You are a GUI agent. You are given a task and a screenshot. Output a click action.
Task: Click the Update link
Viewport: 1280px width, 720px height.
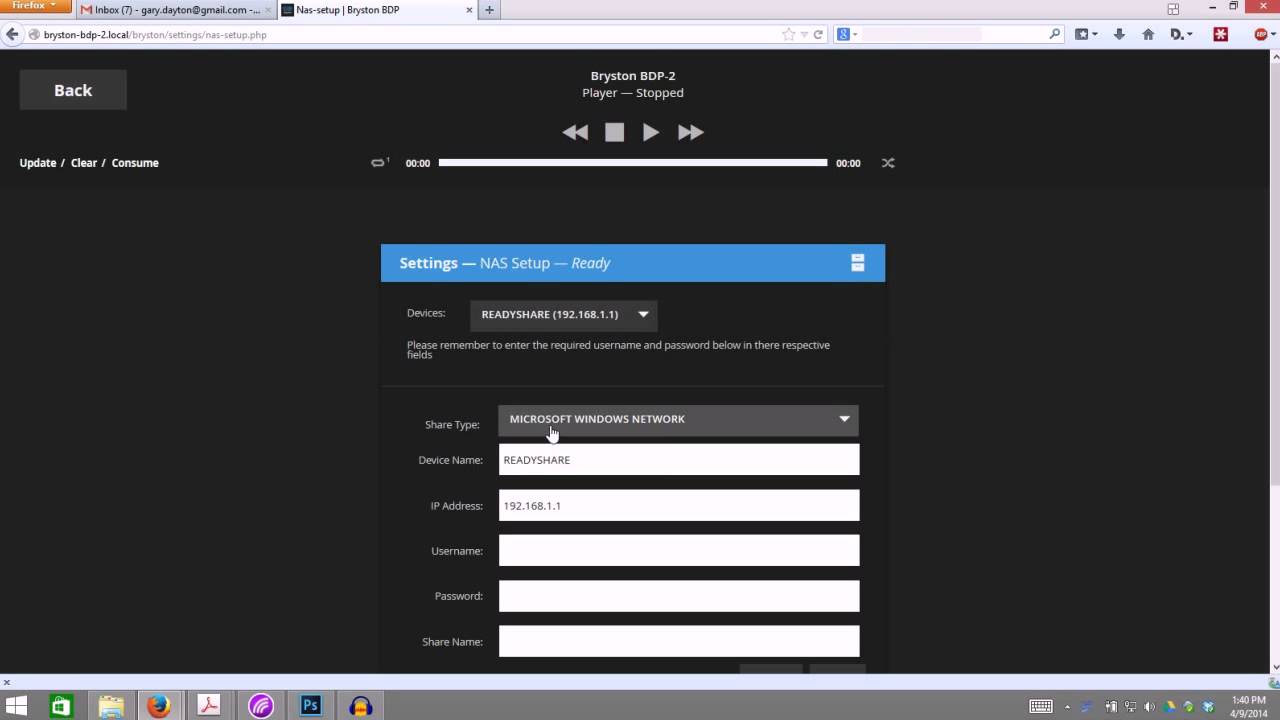[38, 163]
